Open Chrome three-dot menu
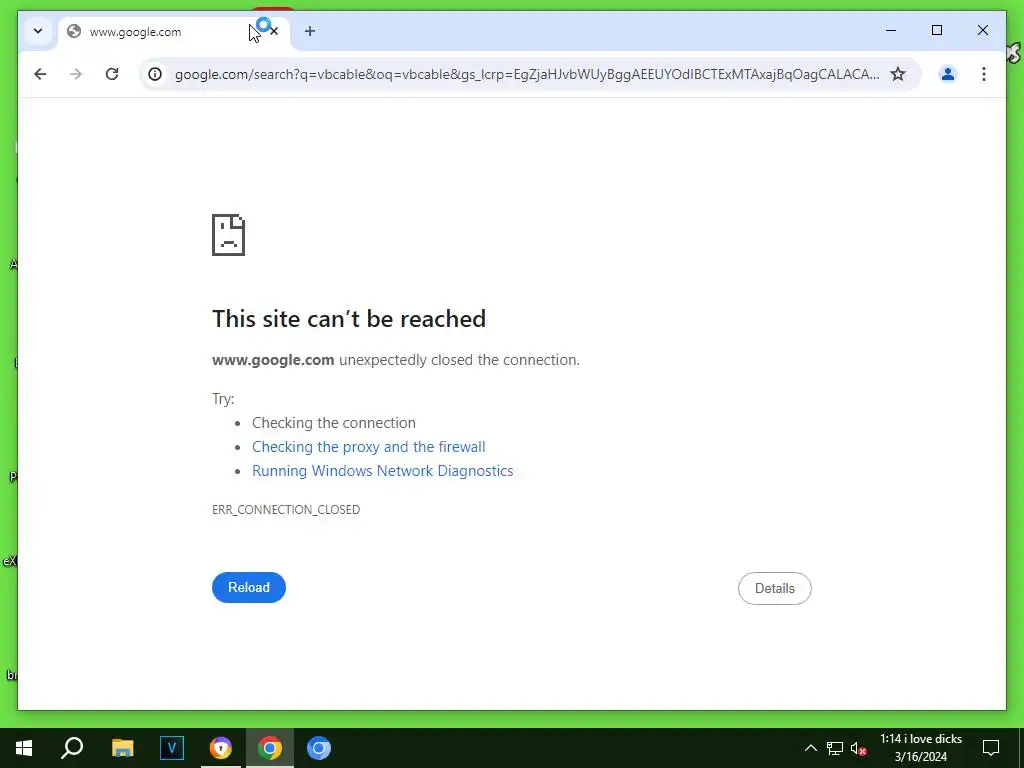 point(984,74)
